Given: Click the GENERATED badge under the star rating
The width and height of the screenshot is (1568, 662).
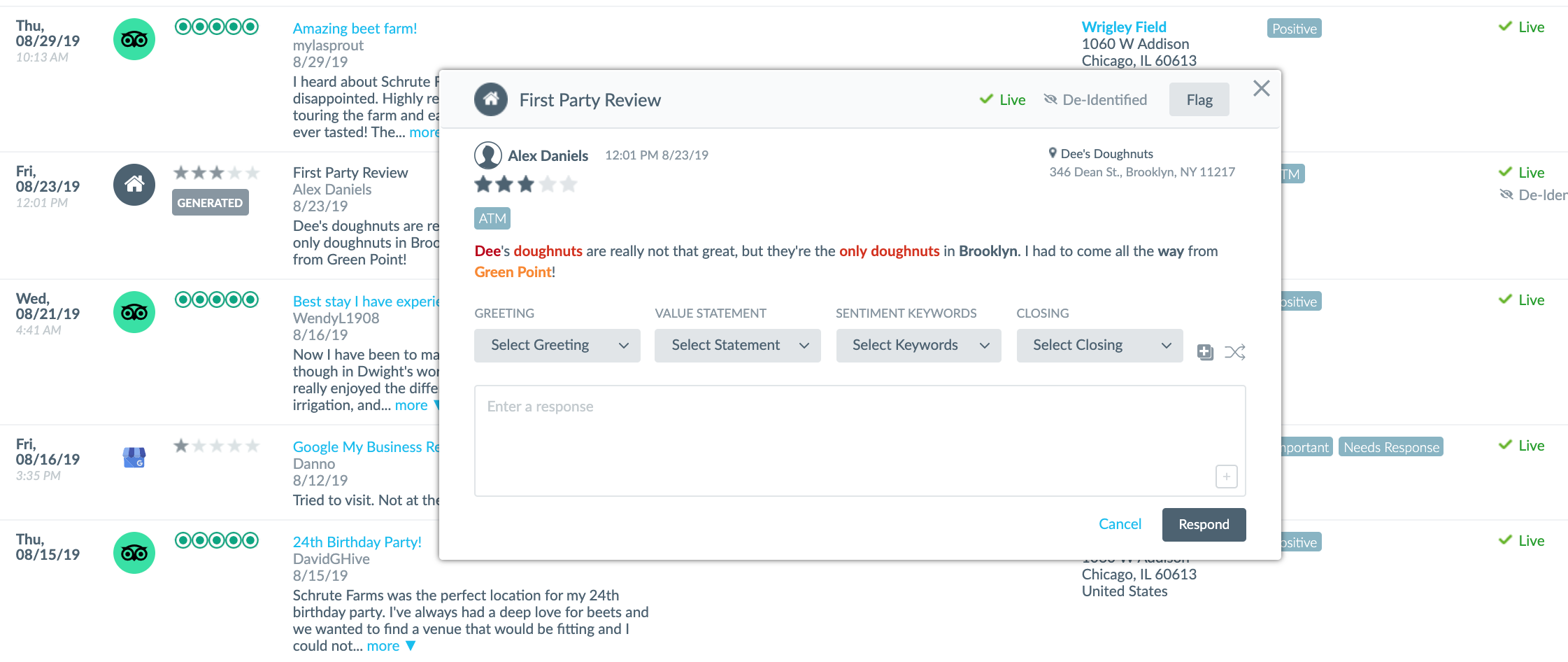Looking at the screenshot, I should click(210, 202).
